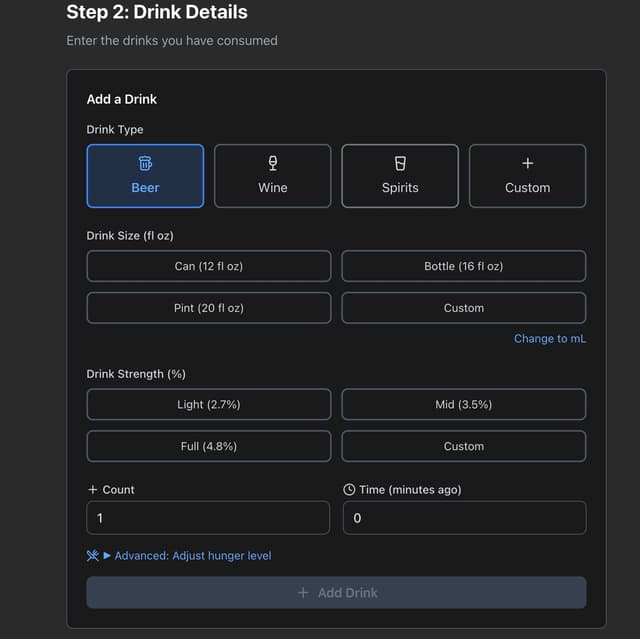Click the 'Drink Strength (%)' label
The image size is (640, 639).
point(136,374)
